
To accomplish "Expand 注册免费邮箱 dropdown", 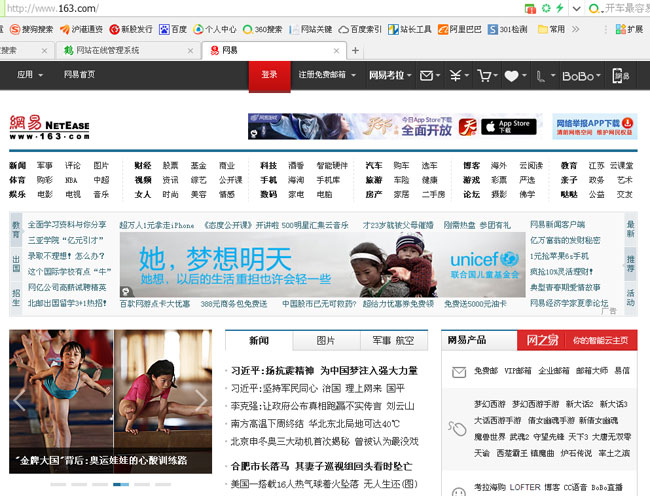I will 327,75.
